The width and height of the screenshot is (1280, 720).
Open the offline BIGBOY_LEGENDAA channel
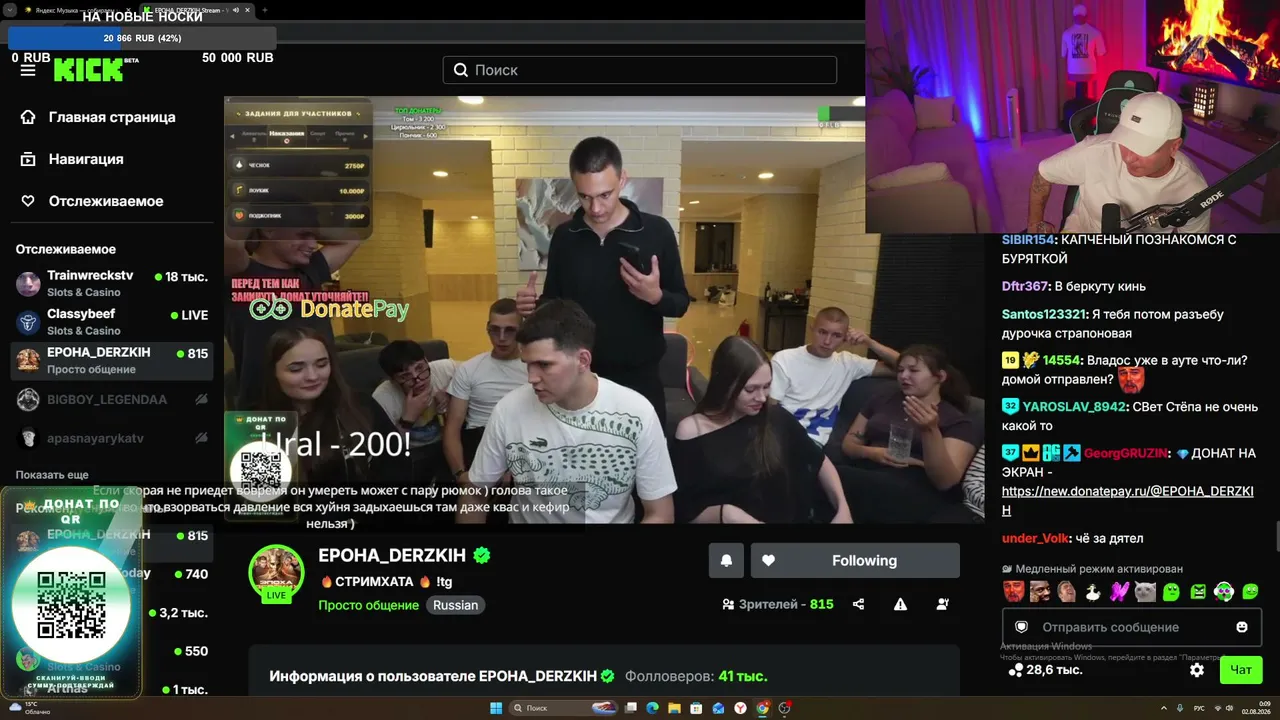click(x=112, y=399)
